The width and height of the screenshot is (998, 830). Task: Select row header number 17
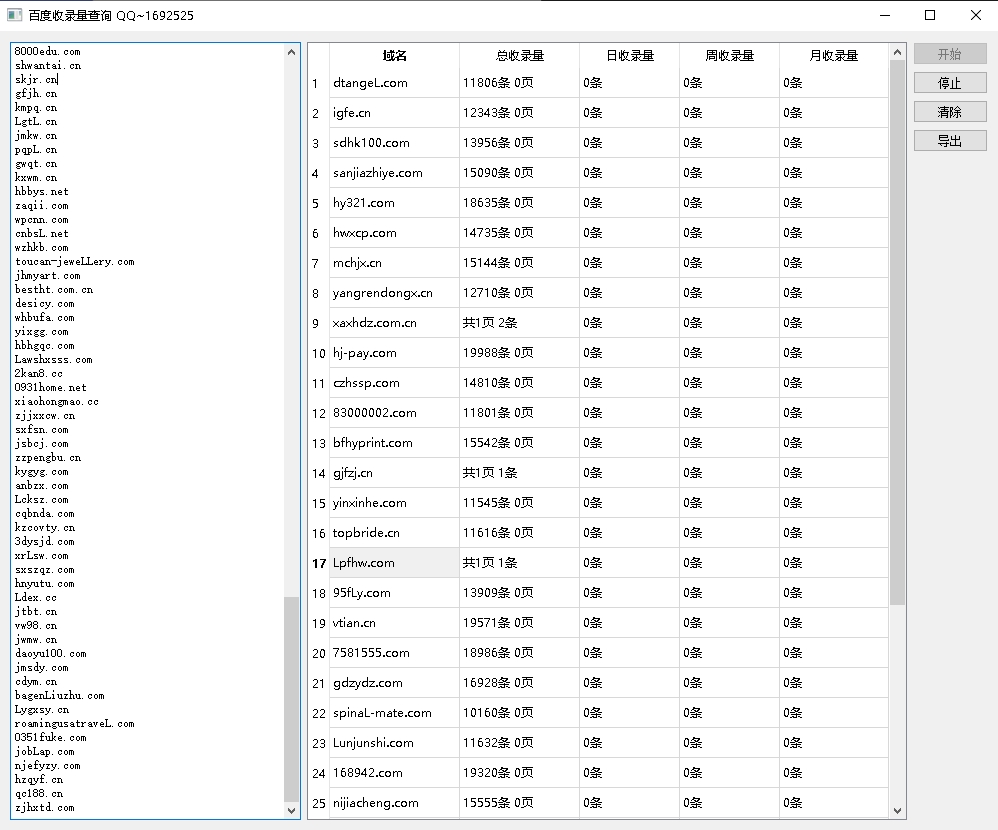(x=319, y=563)
